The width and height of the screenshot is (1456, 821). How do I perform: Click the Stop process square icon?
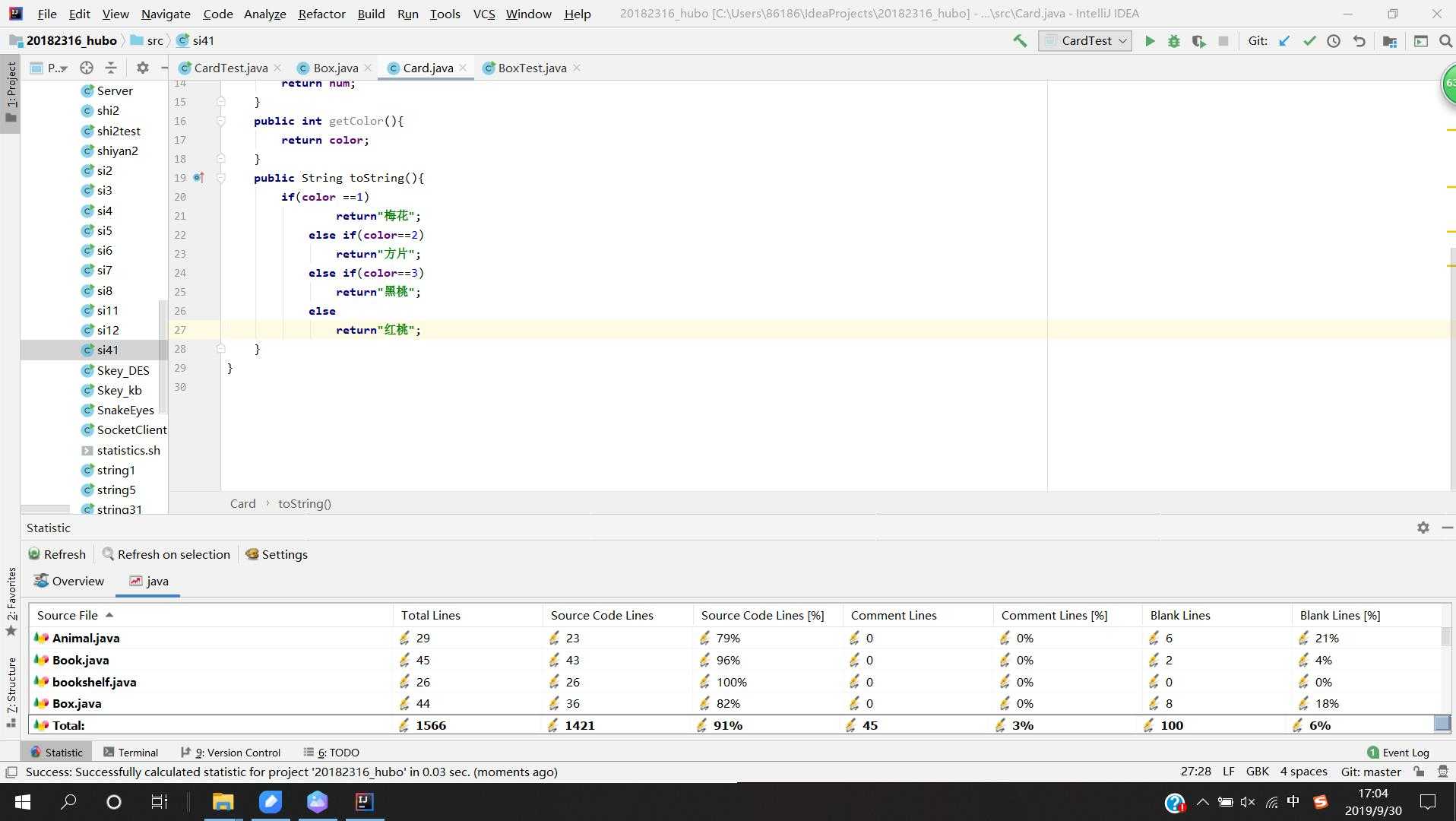click(1223, 41)
